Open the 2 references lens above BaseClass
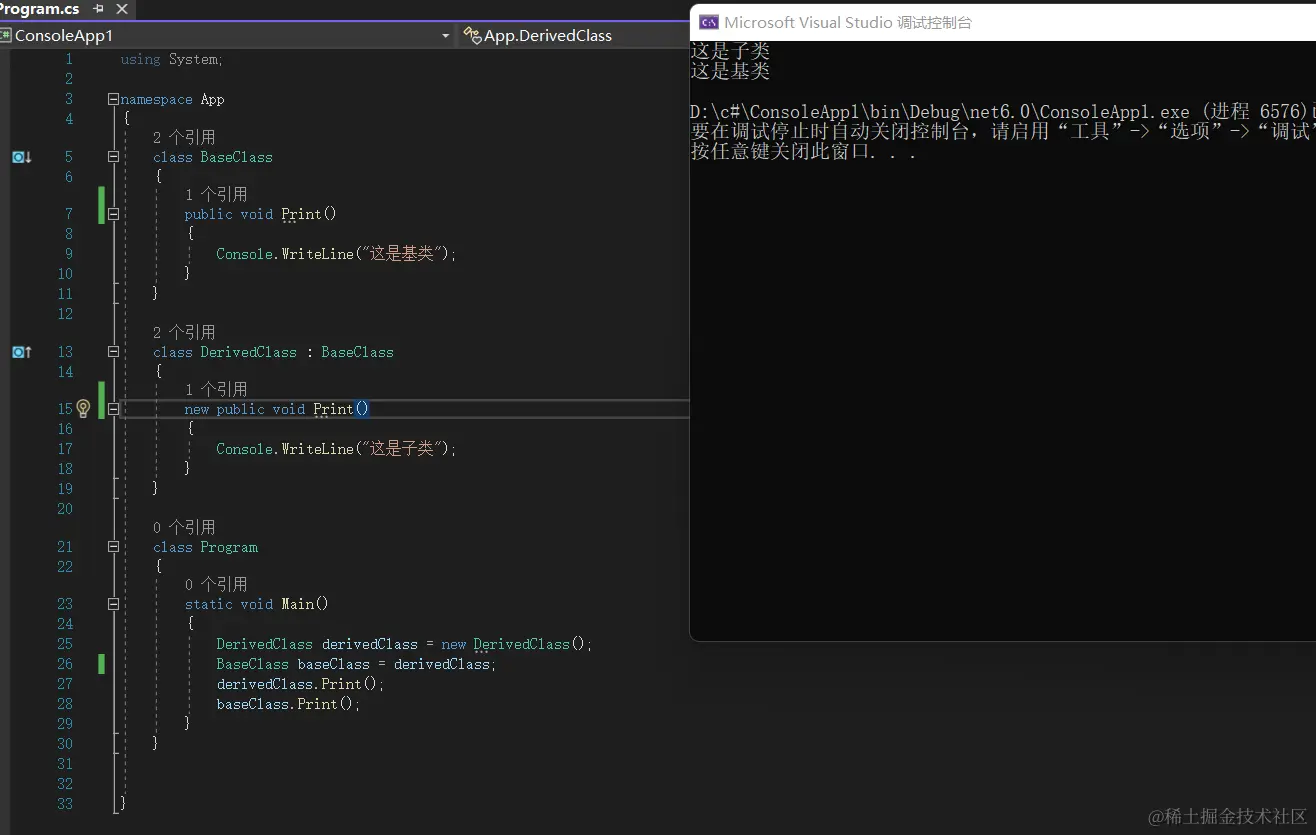The width and height of the screenshot is (1316, 835). (184, 137)
